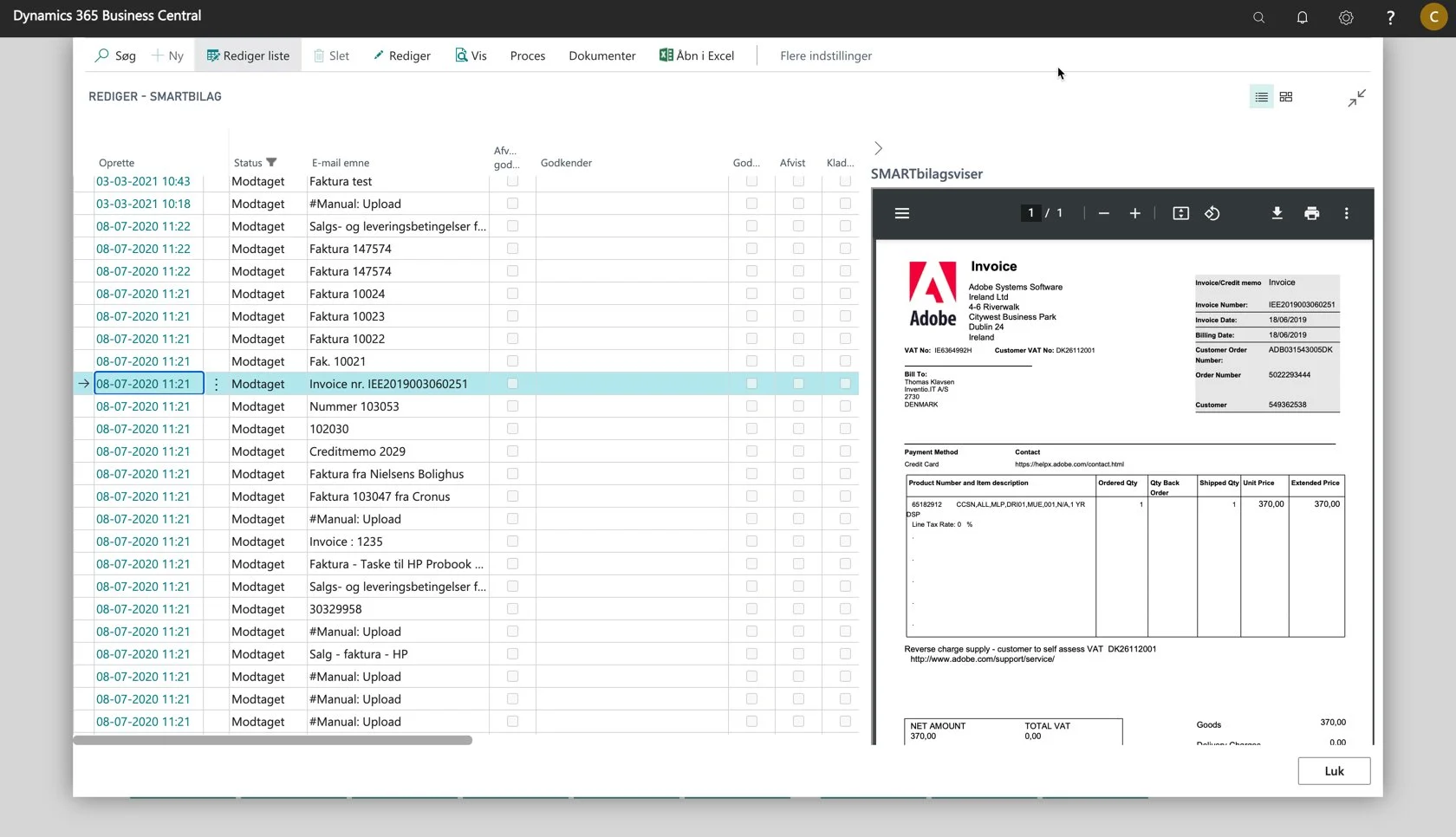Switch to list view layout
Viewport: 1456px width, 837px height.
pyautogui.click(x=1262, y=97)
